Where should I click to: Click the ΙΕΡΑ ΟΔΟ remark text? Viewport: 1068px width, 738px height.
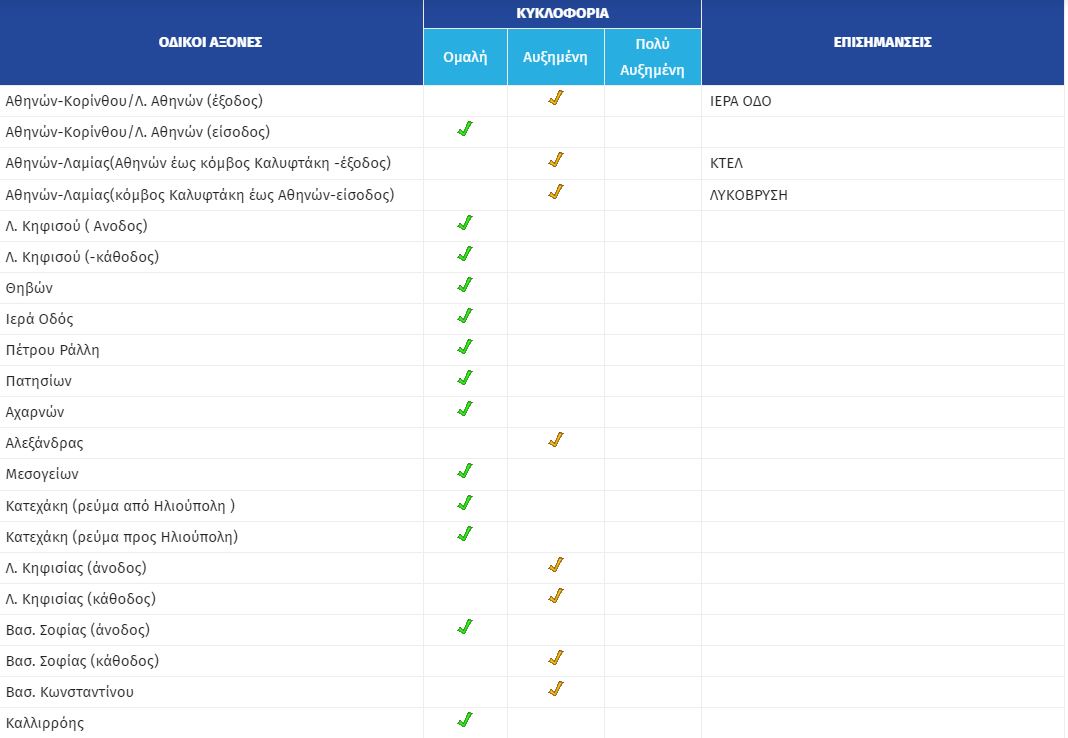pyautogui.click(x=740, y=101)
